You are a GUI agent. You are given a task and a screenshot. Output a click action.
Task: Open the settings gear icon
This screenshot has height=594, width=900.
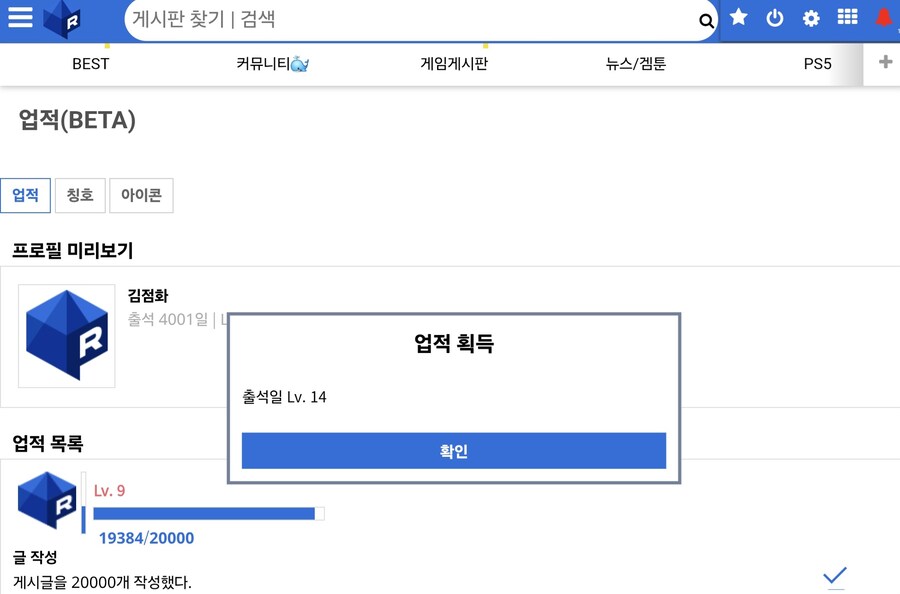pyautogui.click(x=810, y=18)
